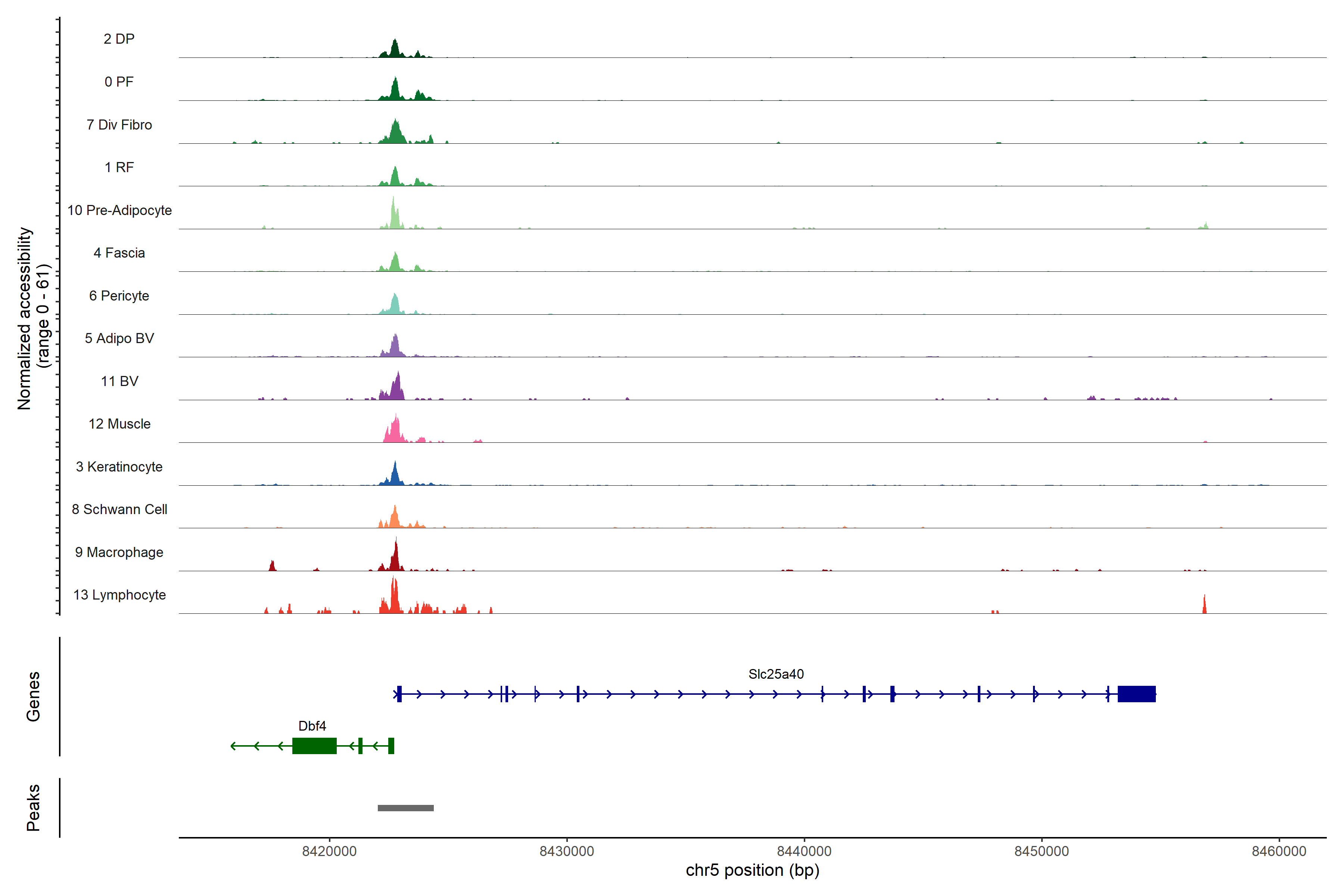Click the Genes panel label
Image resolution: width=1344 pixels, height=896 pixels.
point(33,696)
